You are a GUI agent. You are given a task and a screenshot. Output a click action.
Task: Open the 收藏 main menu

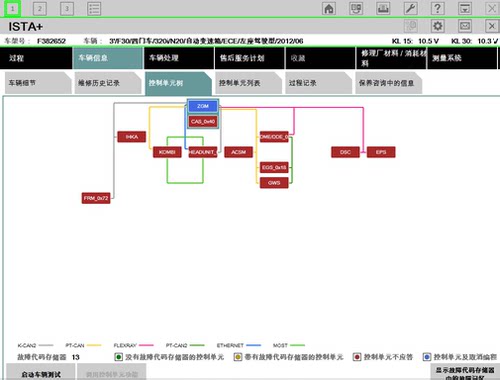[320, 58]
